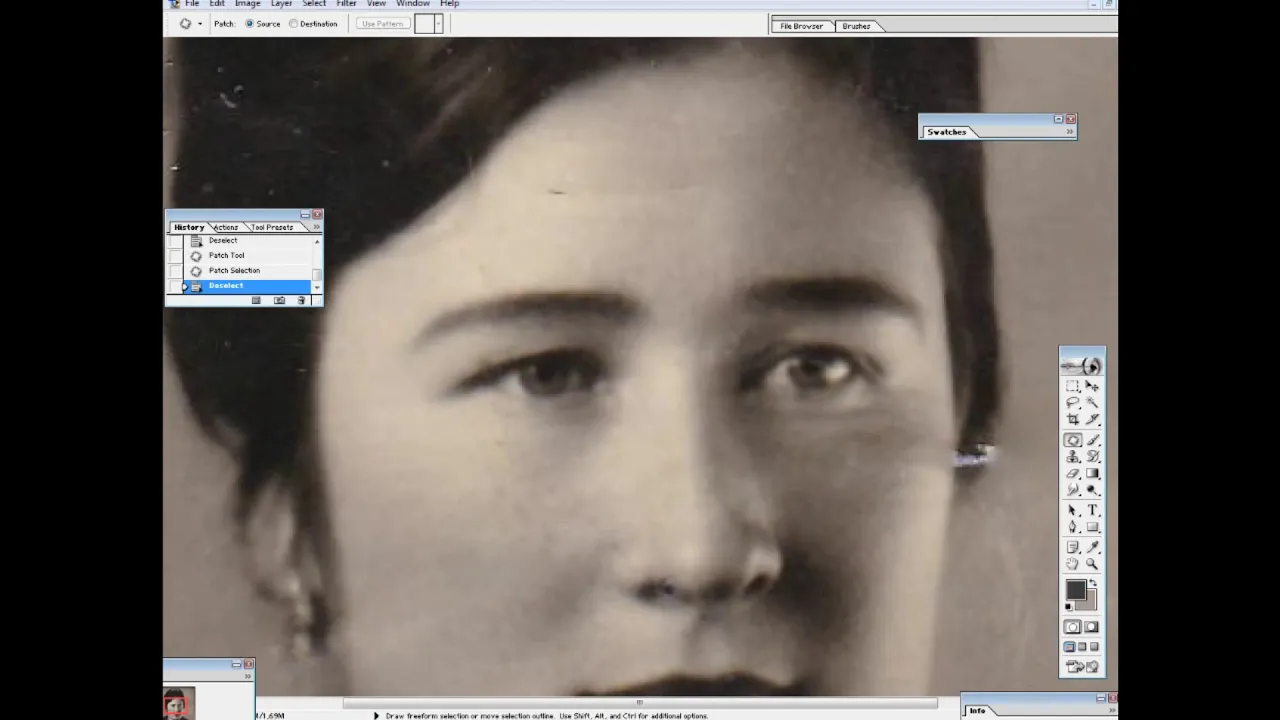The width and height of the screenshot is (1280, 720).
Task: Select the Pen tool
Action: click(1072, 527)
